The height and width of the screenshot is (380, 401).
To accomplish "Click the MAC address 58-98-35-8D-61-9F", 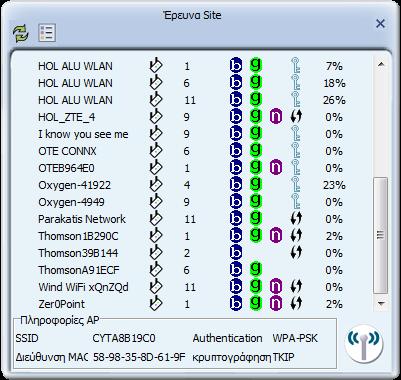I will [139, 357].
